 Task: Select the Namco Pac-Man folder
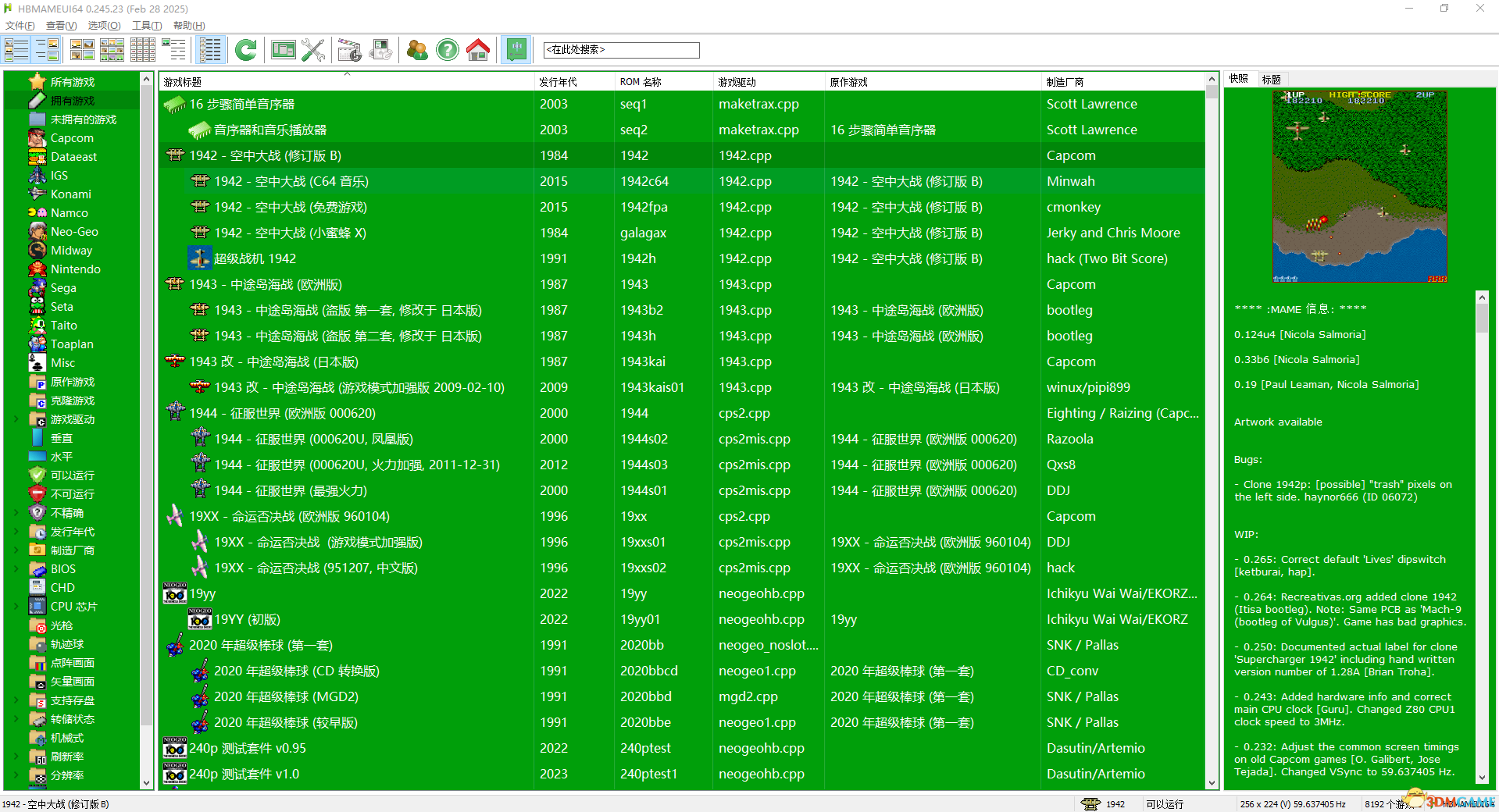pyautogui.click(x=70, y=213)
